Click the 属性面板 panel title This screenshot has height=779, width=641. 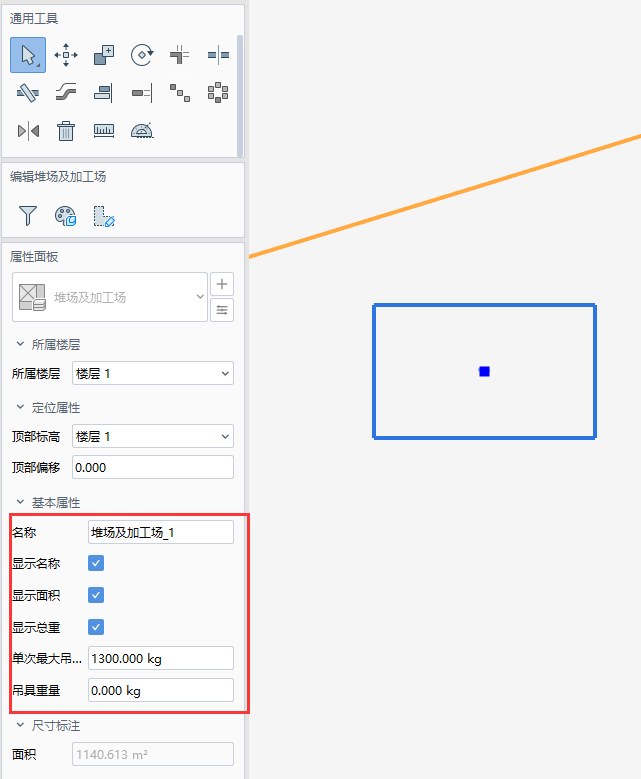coord(34,257)
